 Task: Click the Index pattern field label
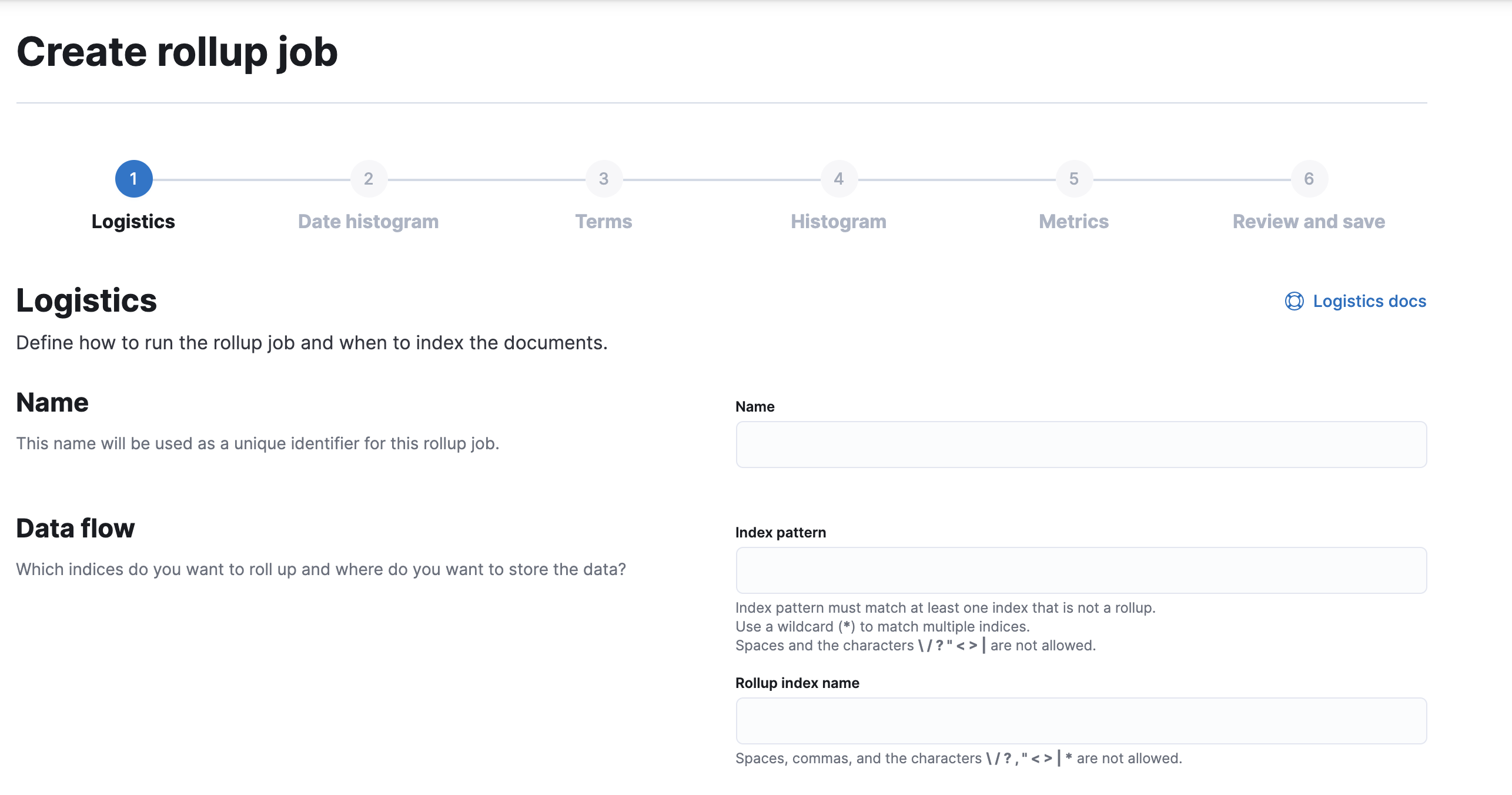coord(781,533)
